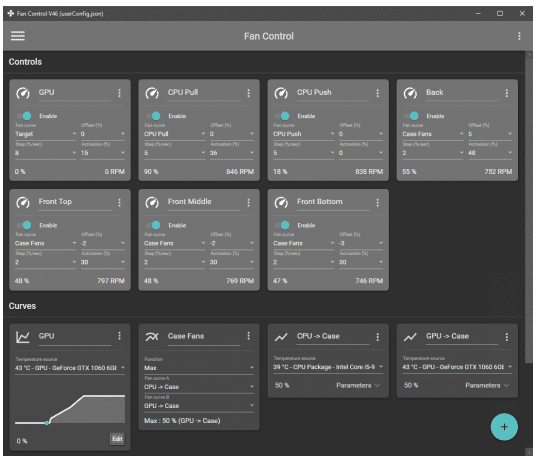
Task: Toggle Enable switch on Back fan
Action: click(x=412, y=116)
